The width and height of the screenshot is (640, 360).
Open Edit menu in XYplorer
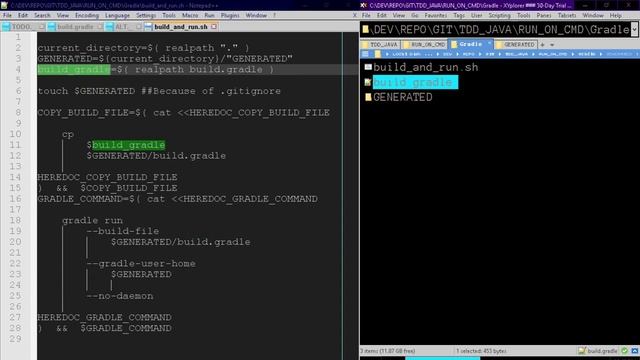382,16
